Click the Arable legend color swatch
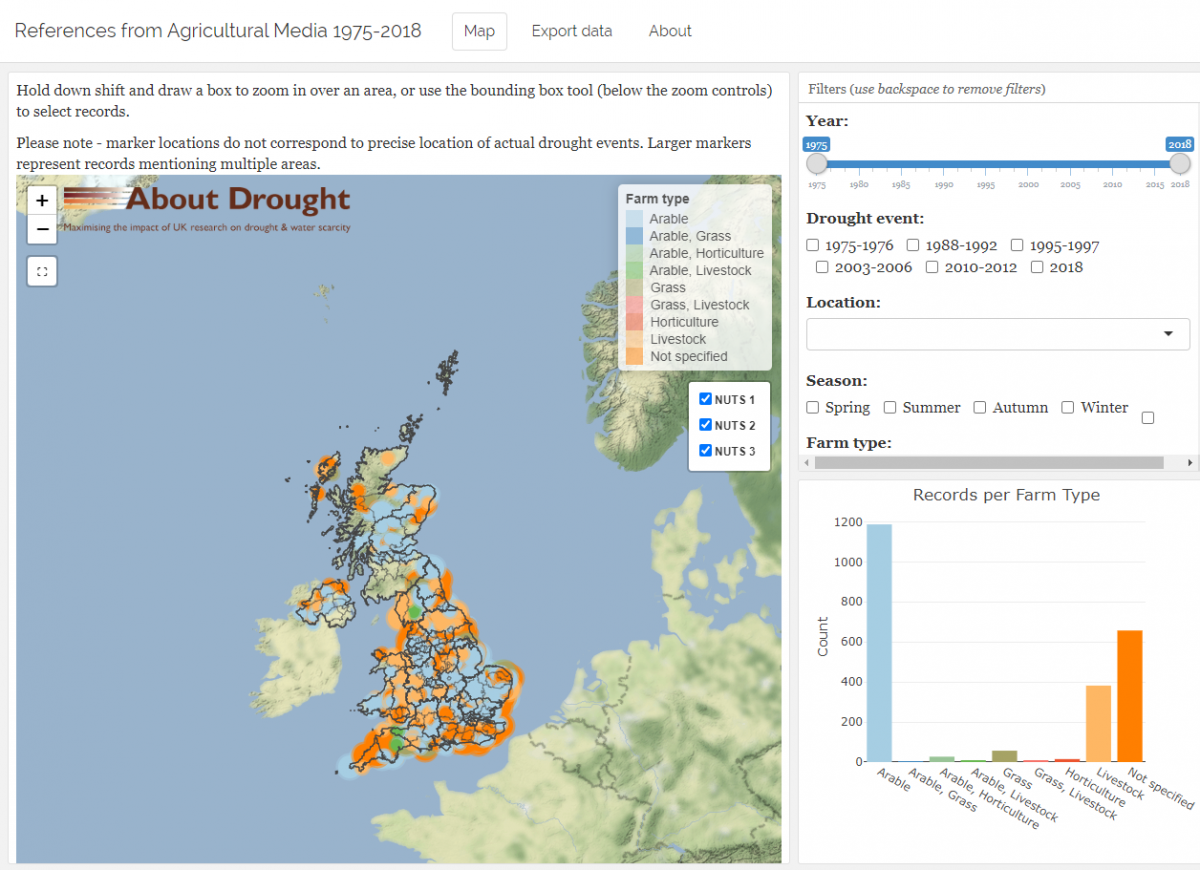The image size is (1200, 870). (x=634, y=219)
